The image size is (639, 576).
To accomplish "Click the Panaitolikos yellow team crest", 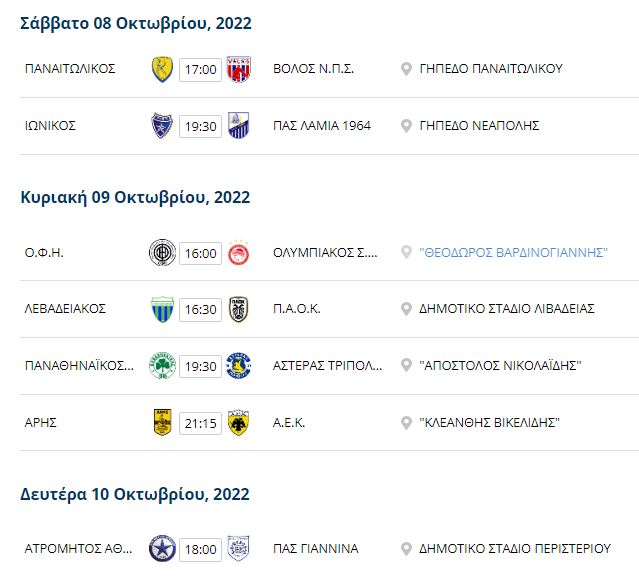I will [x=162, y=69].
